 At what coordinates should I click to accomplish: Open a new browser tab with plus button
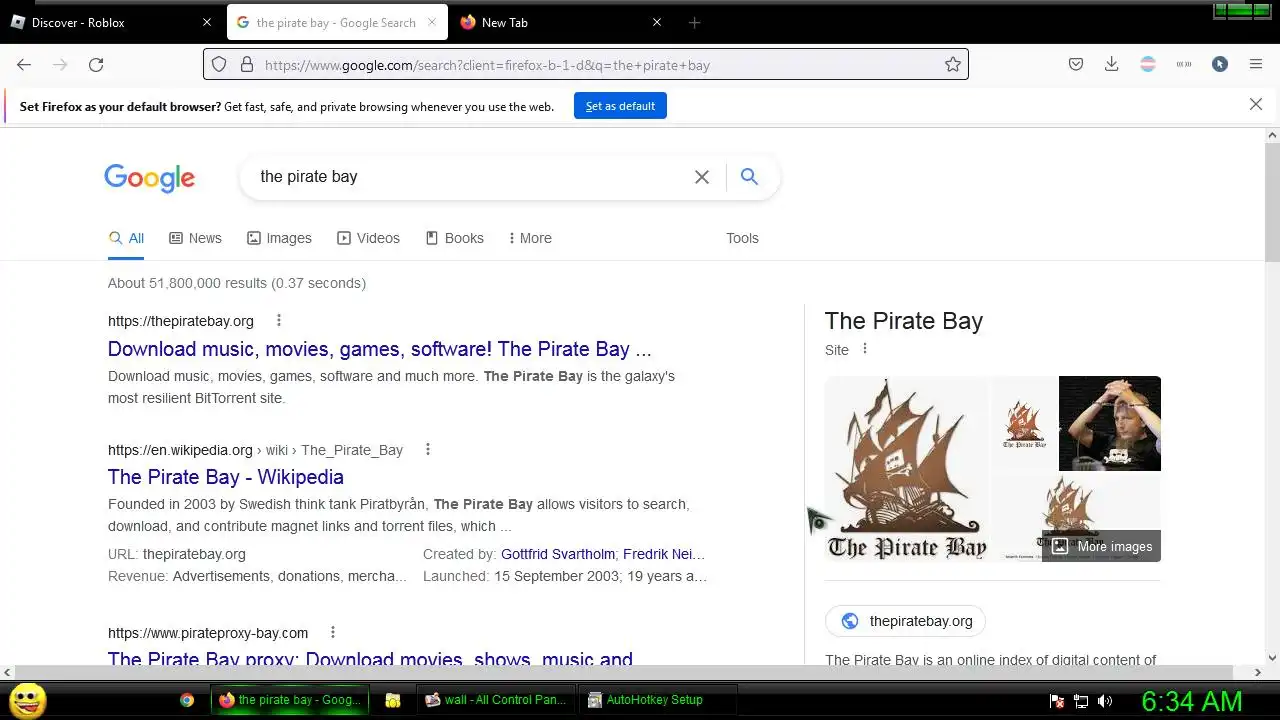tap(694, 22)
